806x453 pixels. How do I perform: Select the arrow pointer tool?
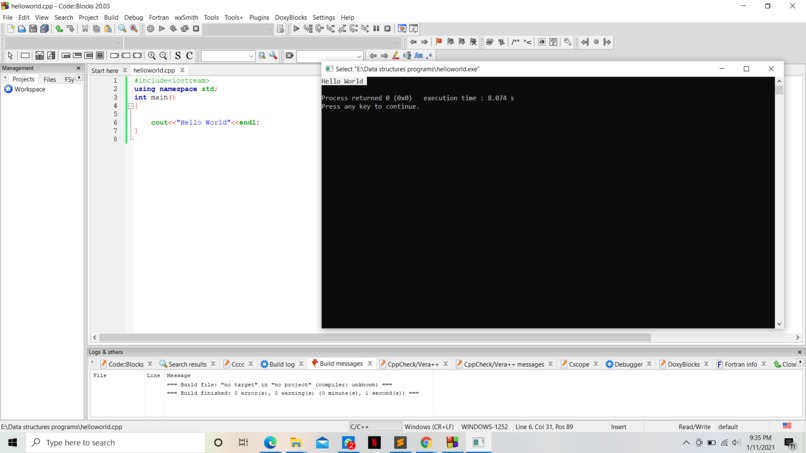pyautogui.click(x=10, y=56)
